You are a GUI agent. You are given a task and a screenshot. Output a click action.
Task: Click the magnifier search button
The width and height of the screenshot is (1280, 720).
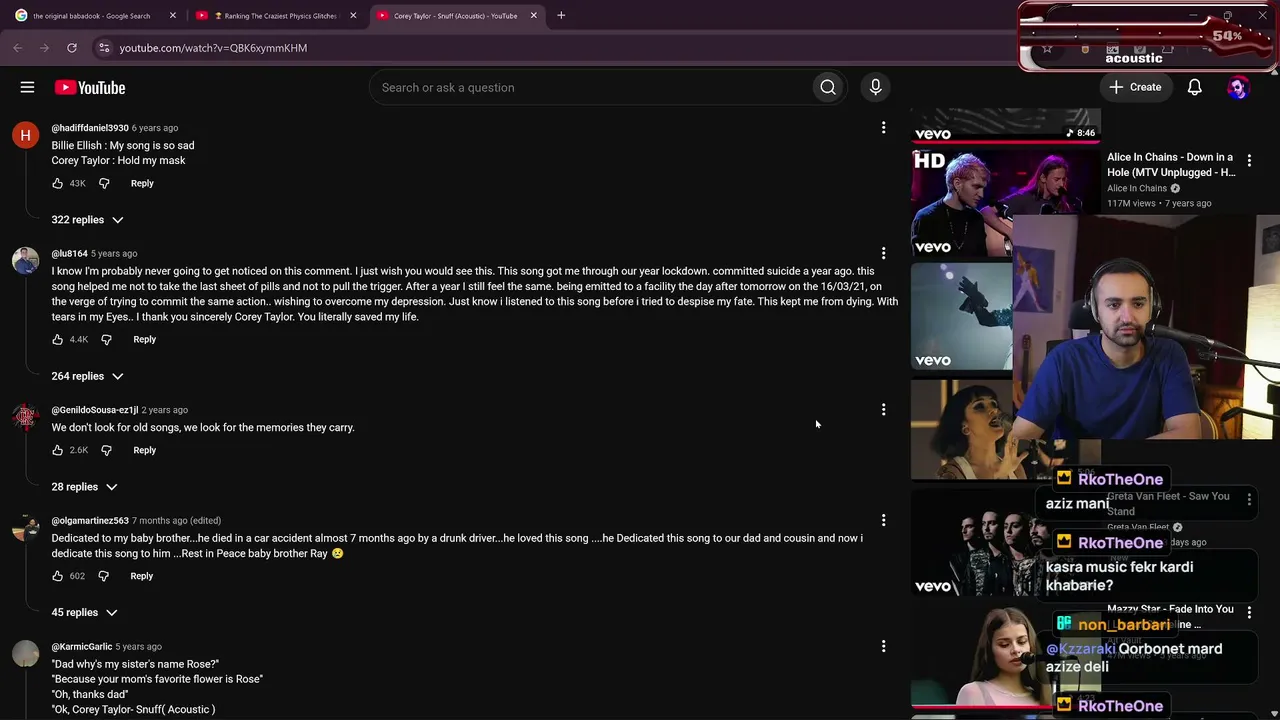[x=828, y=87]
